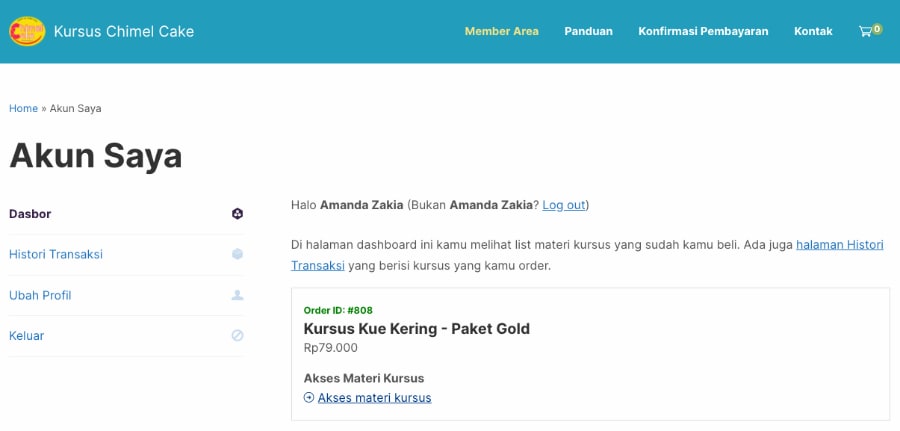Click the Histori Transaksi sidebar icon
The height and width of the screenshot is (431, 900).
click(237, 254)
